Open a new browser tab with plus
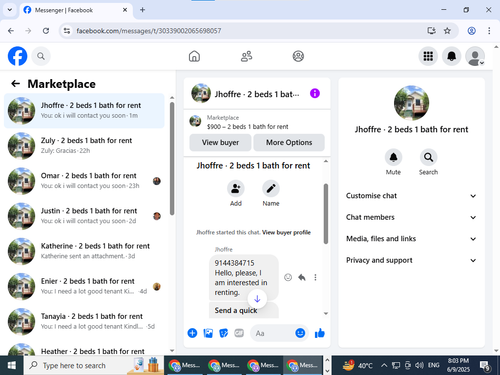The height and width of the screenshot is (375, 500). 142,10
